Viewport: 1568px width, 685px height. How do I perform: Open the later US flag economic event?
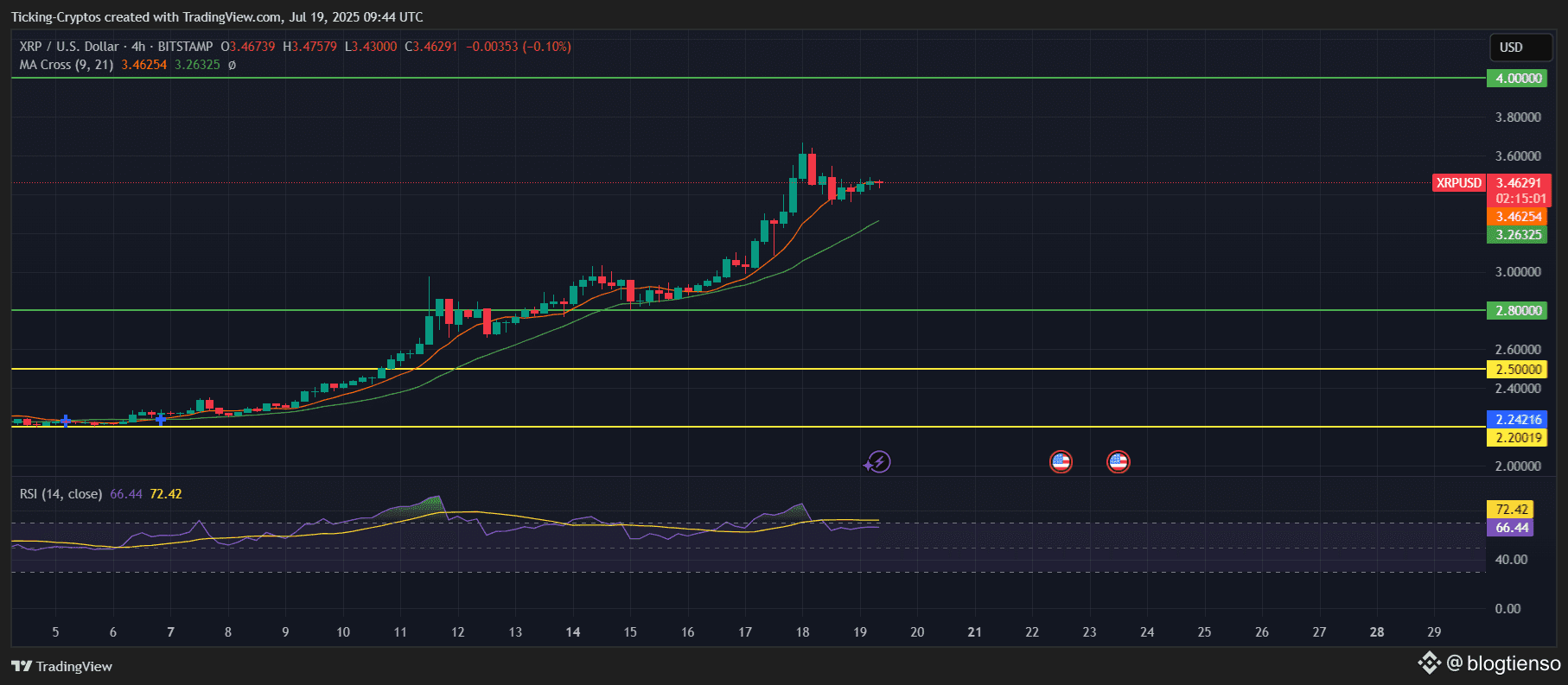pos(1119,462)
